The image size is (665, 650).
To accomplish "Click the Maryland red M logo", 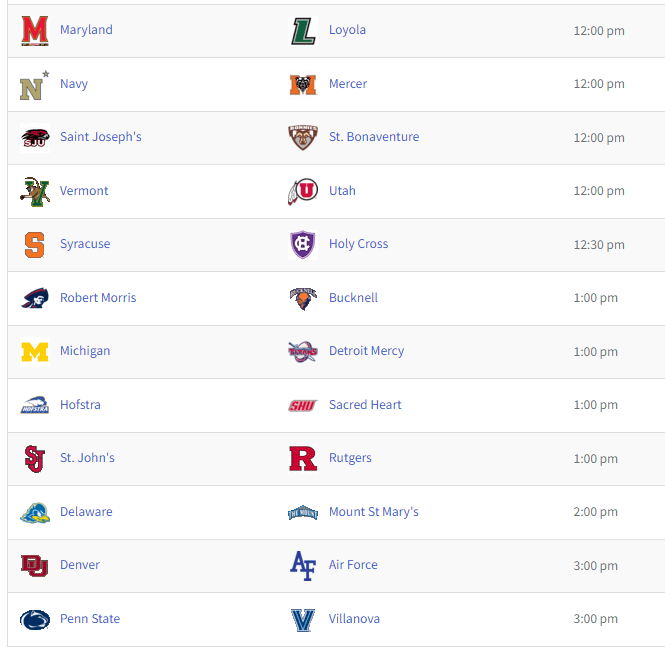I will [x=35, y=31].
